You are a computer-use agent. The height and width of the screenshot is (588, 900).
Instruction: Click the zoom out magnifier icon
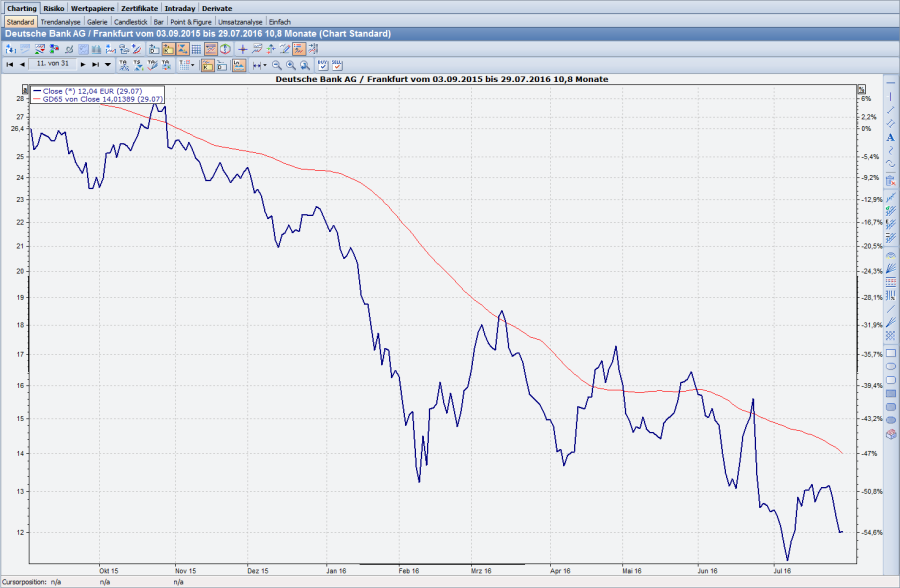click(x=277, y=64)
